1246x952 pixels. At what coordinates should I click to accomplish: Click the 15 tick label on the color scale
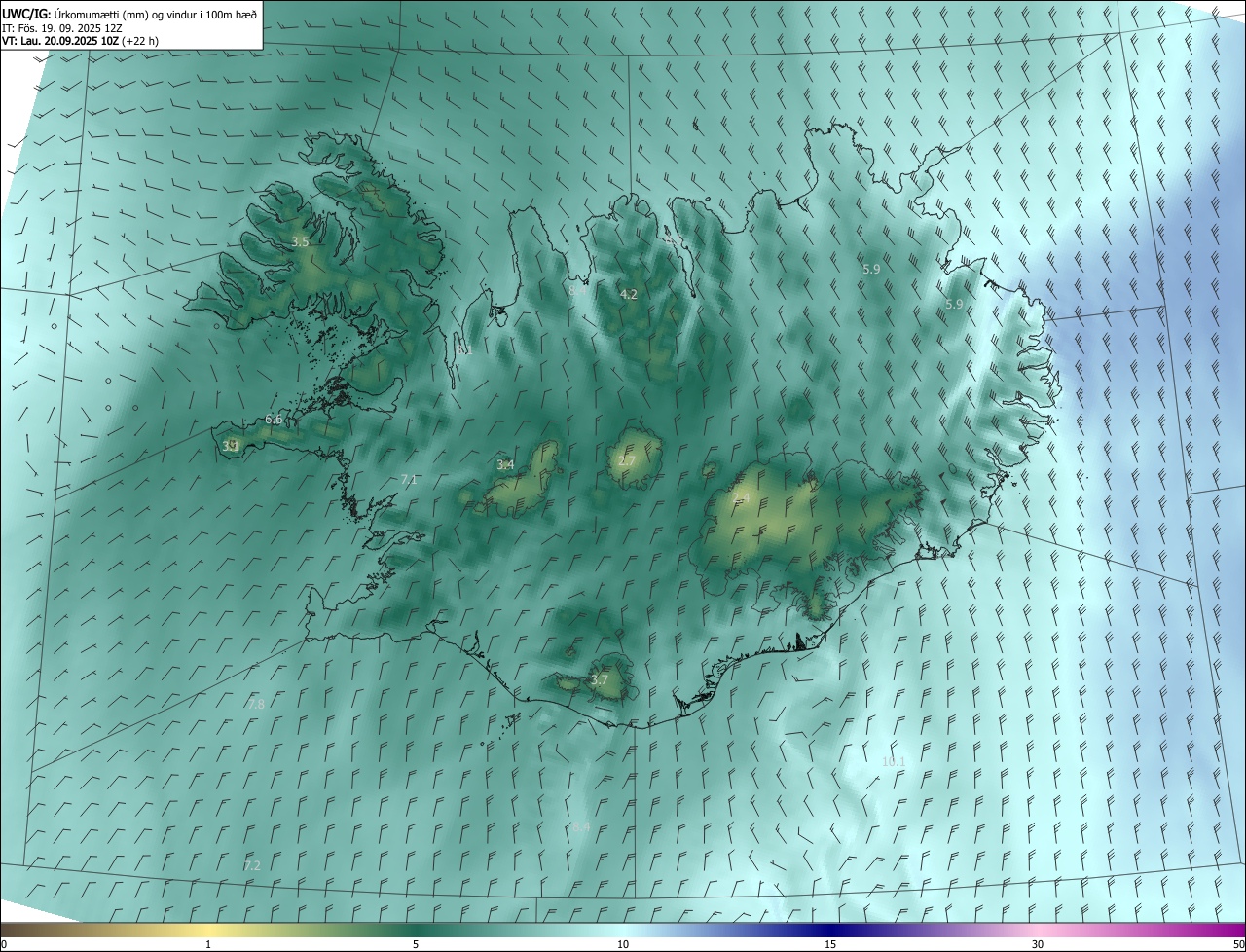(830, 944)
